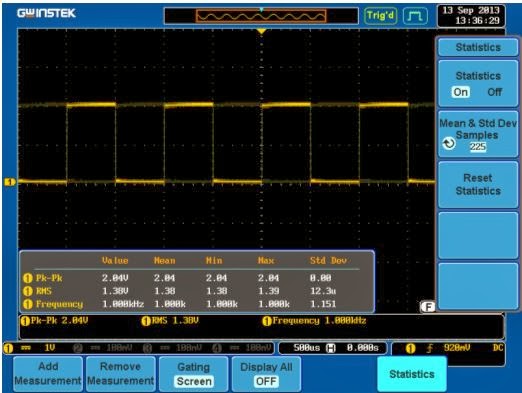Click the channel 1 1V scale readout
This screenshot has height=393, width=522.
(x=50, y=348)
